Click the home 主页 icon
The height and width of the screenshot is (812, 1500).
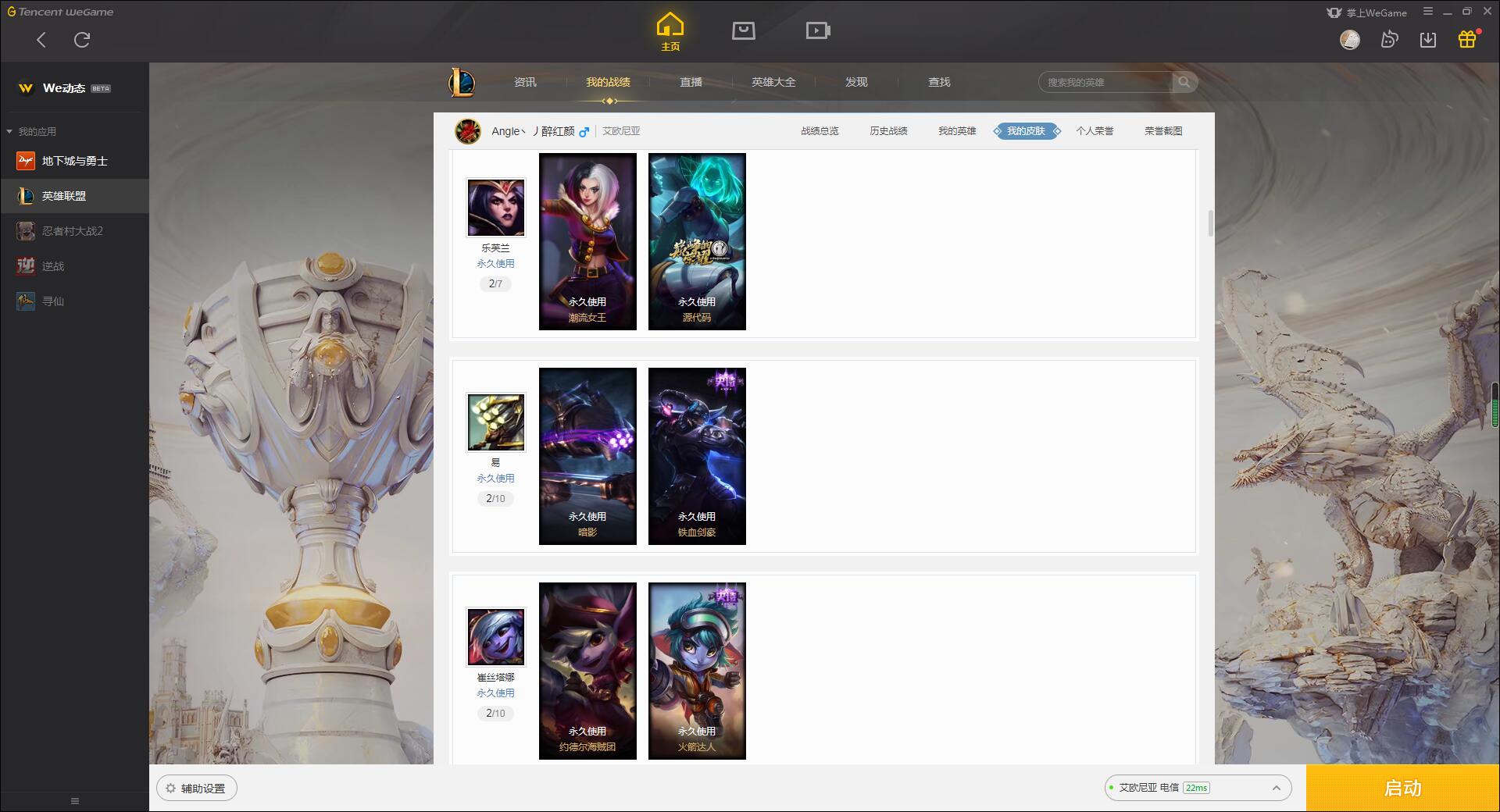click(670, 32)
